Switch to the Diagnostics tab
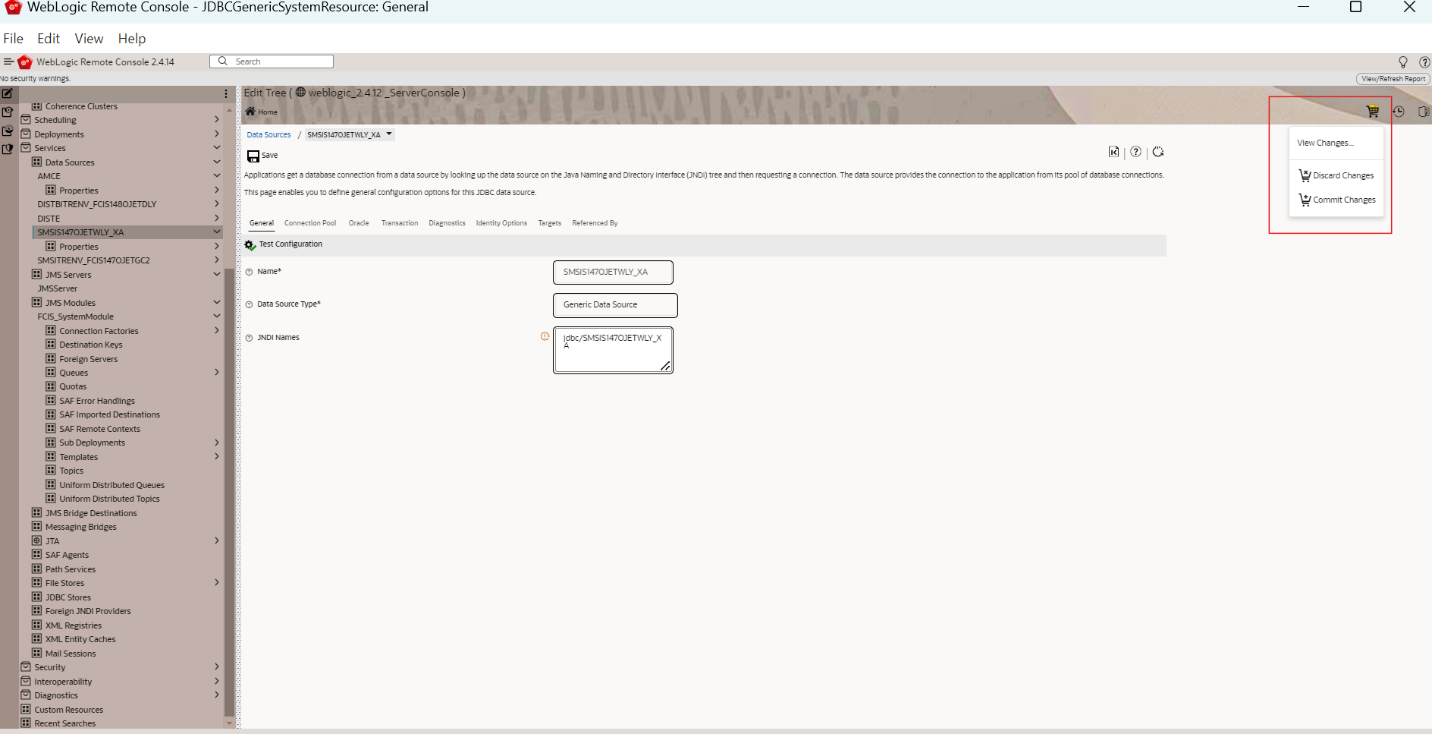1432x734 pixels. tap(447, 223)
